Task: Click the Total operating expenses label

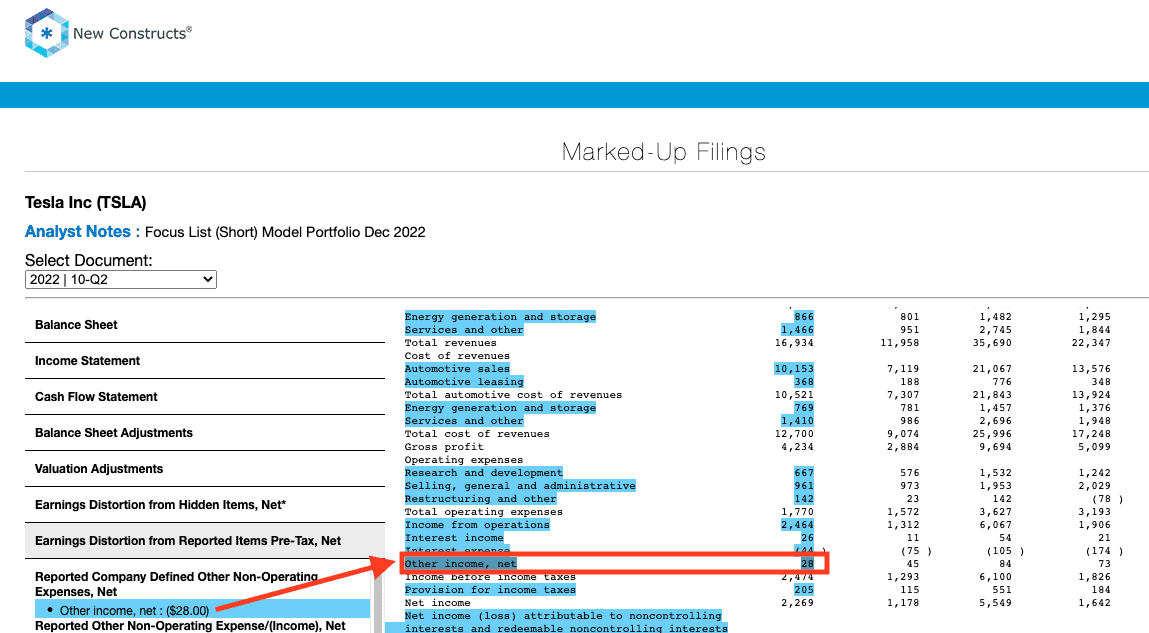Action: [x=484, y=512]
